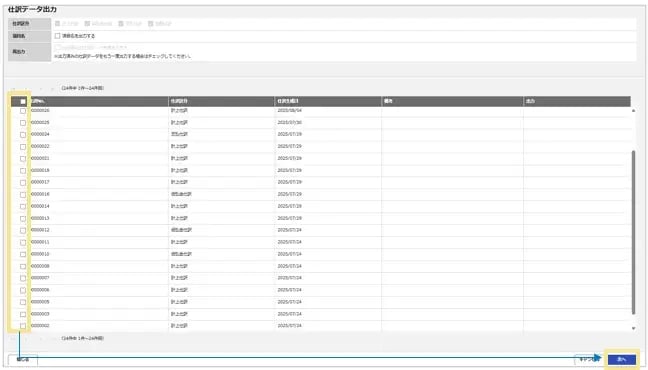Tick the checkbox beside 0000022

23,147
